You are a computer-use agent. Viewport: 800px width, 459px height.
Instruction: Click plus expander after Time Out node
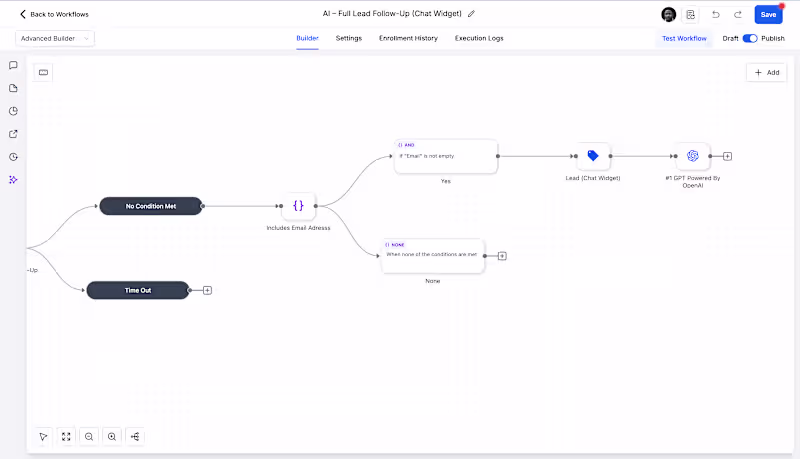(x=207, y=290)
